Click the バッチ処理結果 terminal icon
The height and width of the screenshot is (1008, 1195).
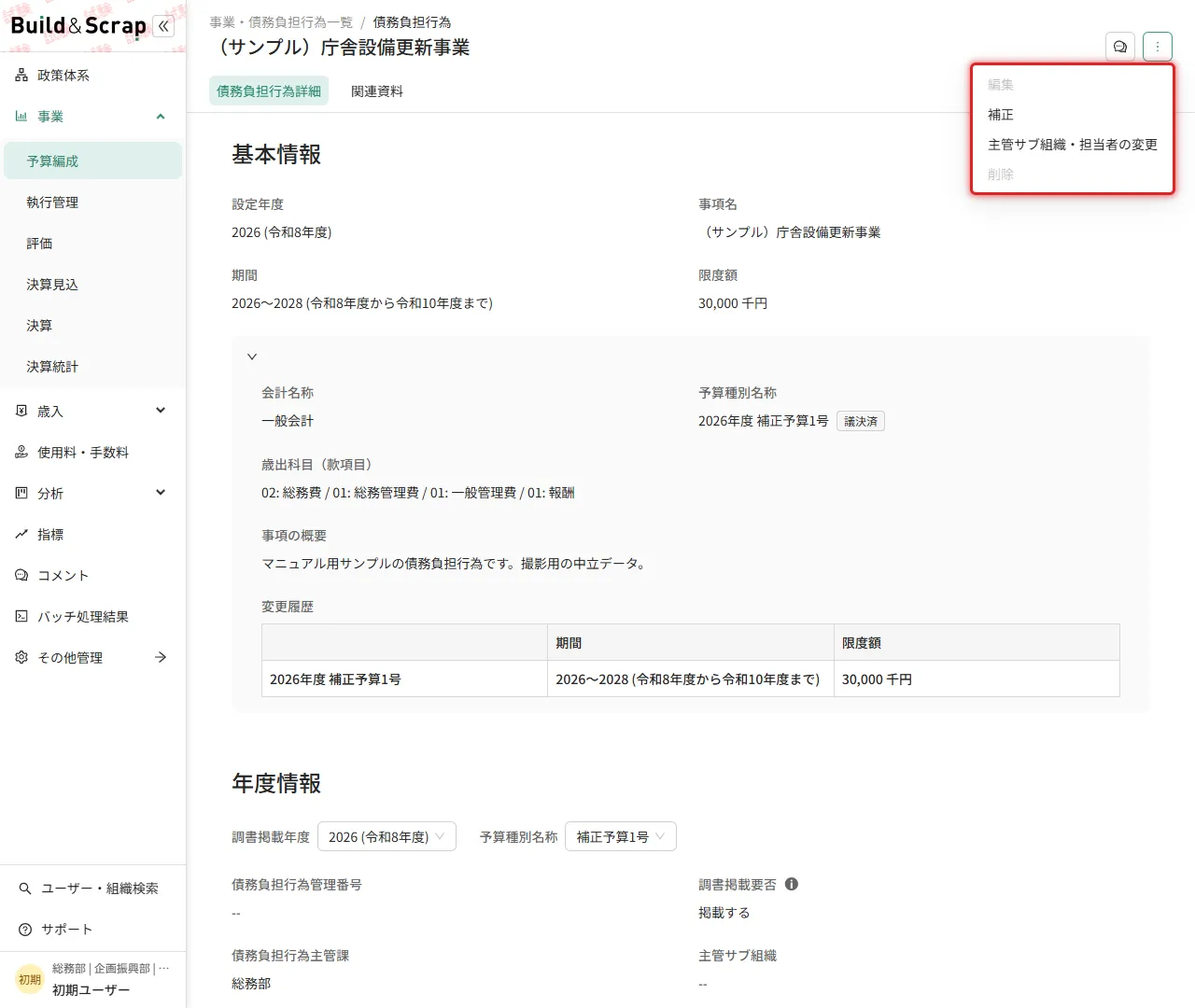pyautogui.click(x=21, y=617)
